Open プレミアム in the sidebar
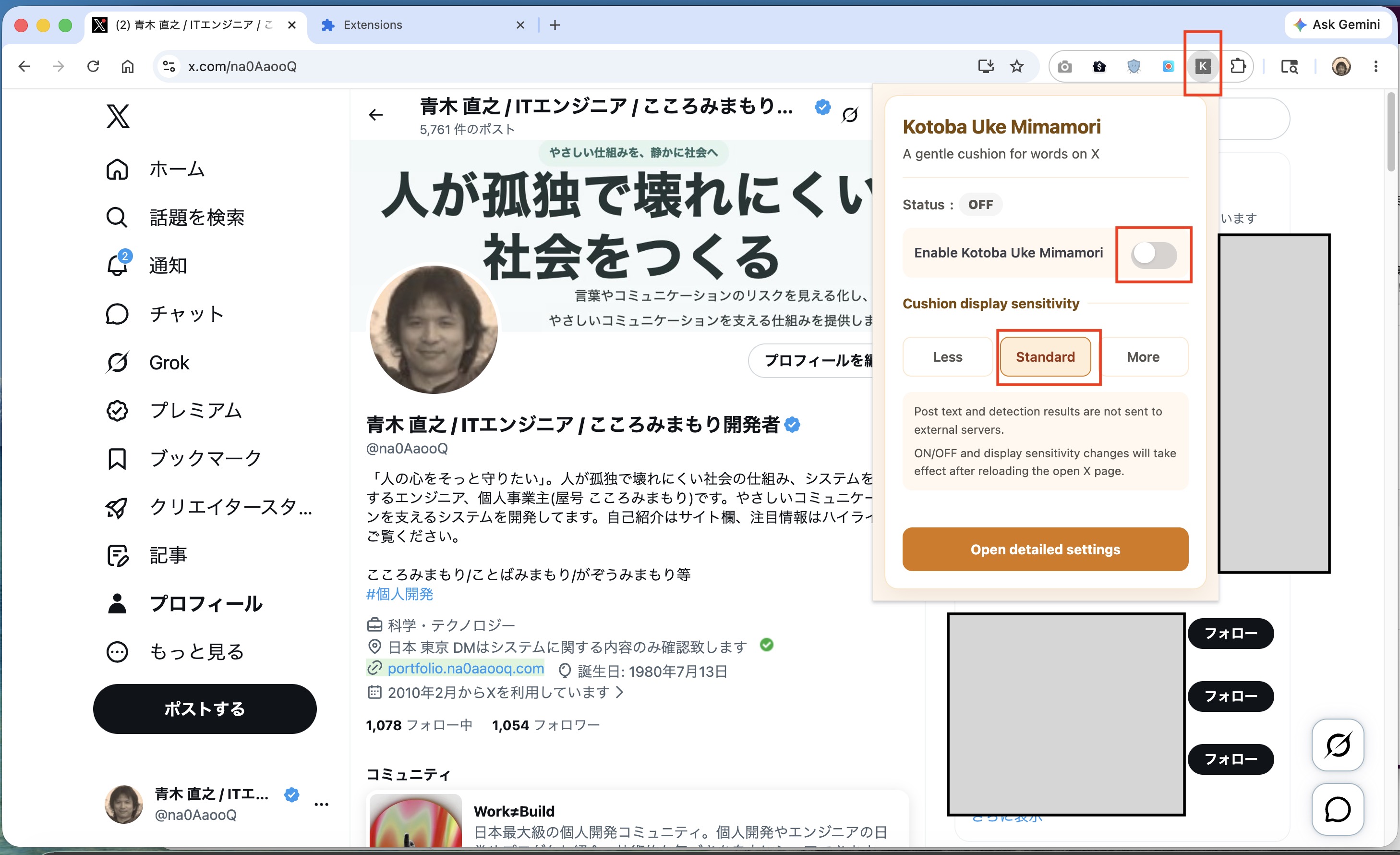The image size is (1400, 855). [x=174, y=410]
